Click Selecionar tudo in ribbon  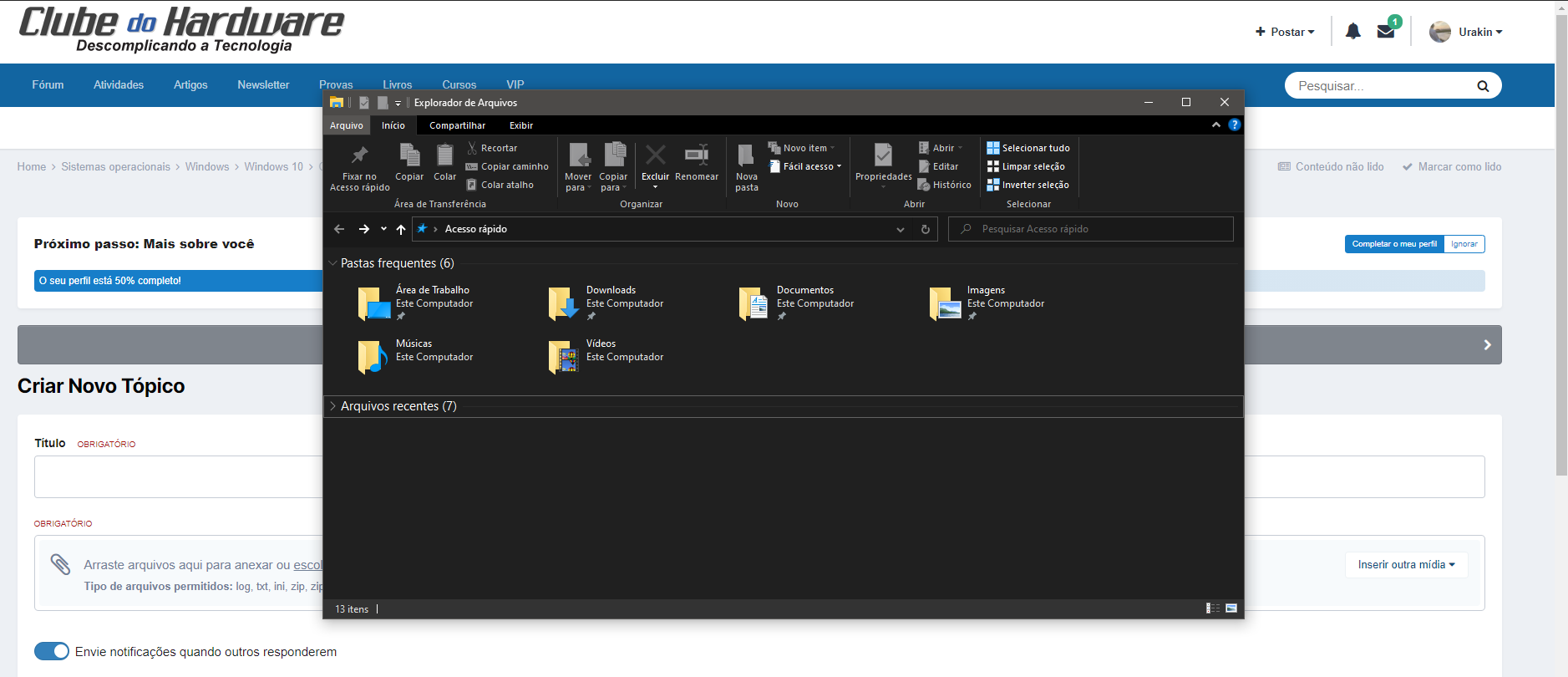coord(1028,148)
